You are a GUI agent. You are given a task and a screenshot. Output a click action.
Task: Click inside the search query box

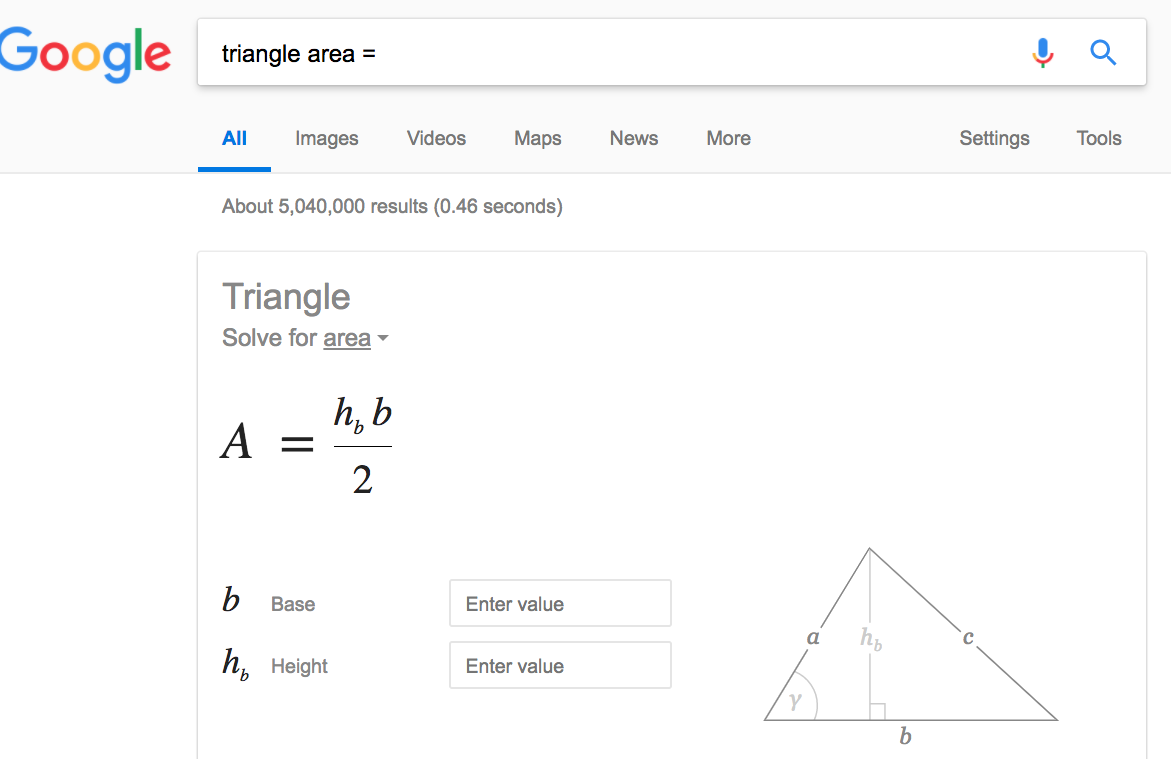click(x=500, y=53)
